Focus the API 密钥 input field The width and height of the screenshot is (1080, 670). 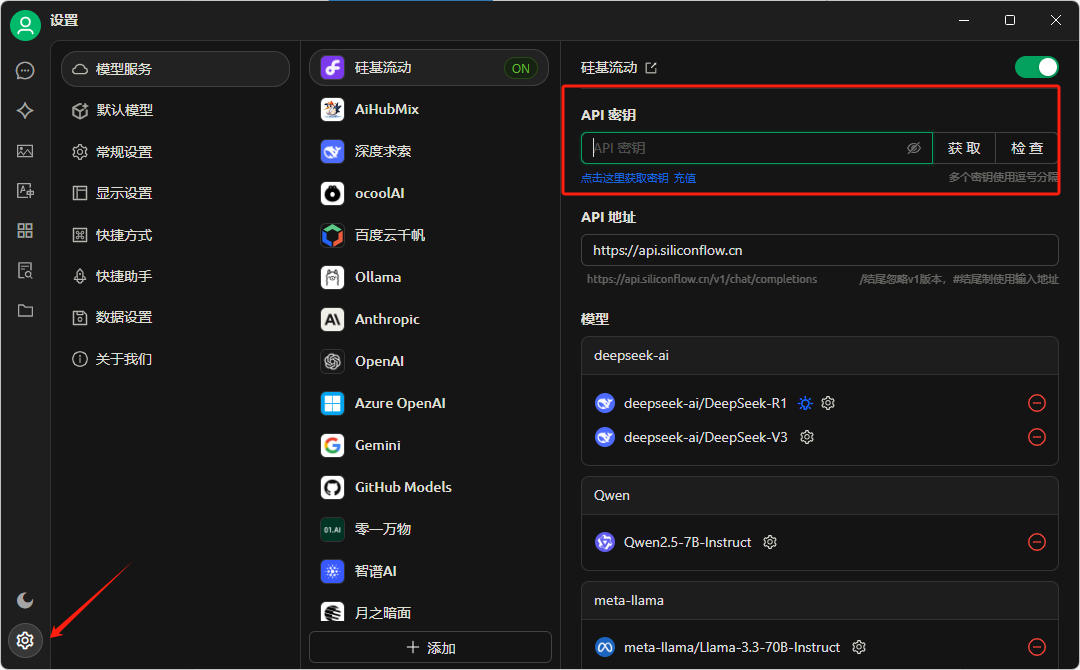tap(756, 148)
